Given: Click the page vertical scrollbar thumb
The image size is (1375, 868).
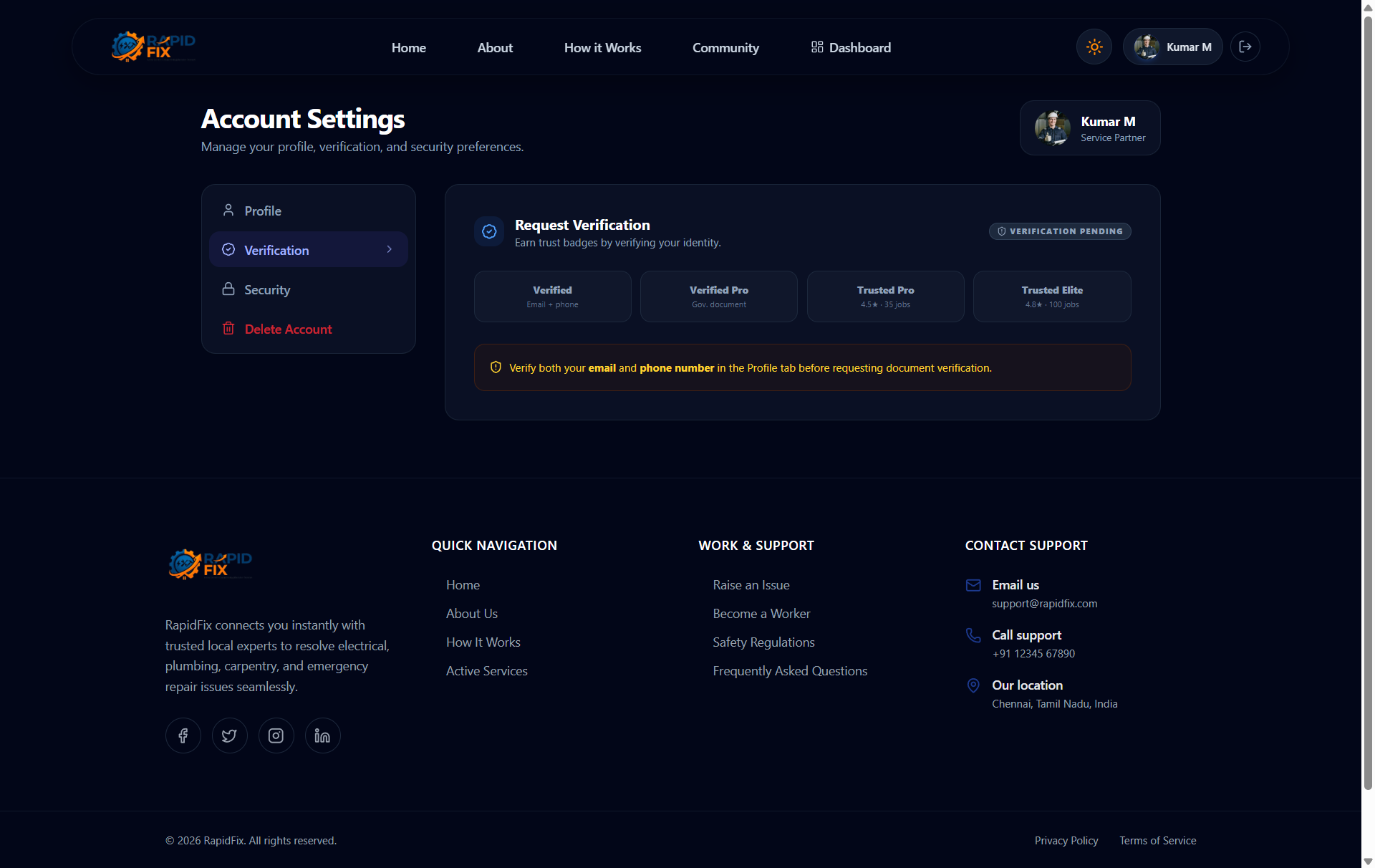Looking at the screenshot, I should pos(1368,401).
